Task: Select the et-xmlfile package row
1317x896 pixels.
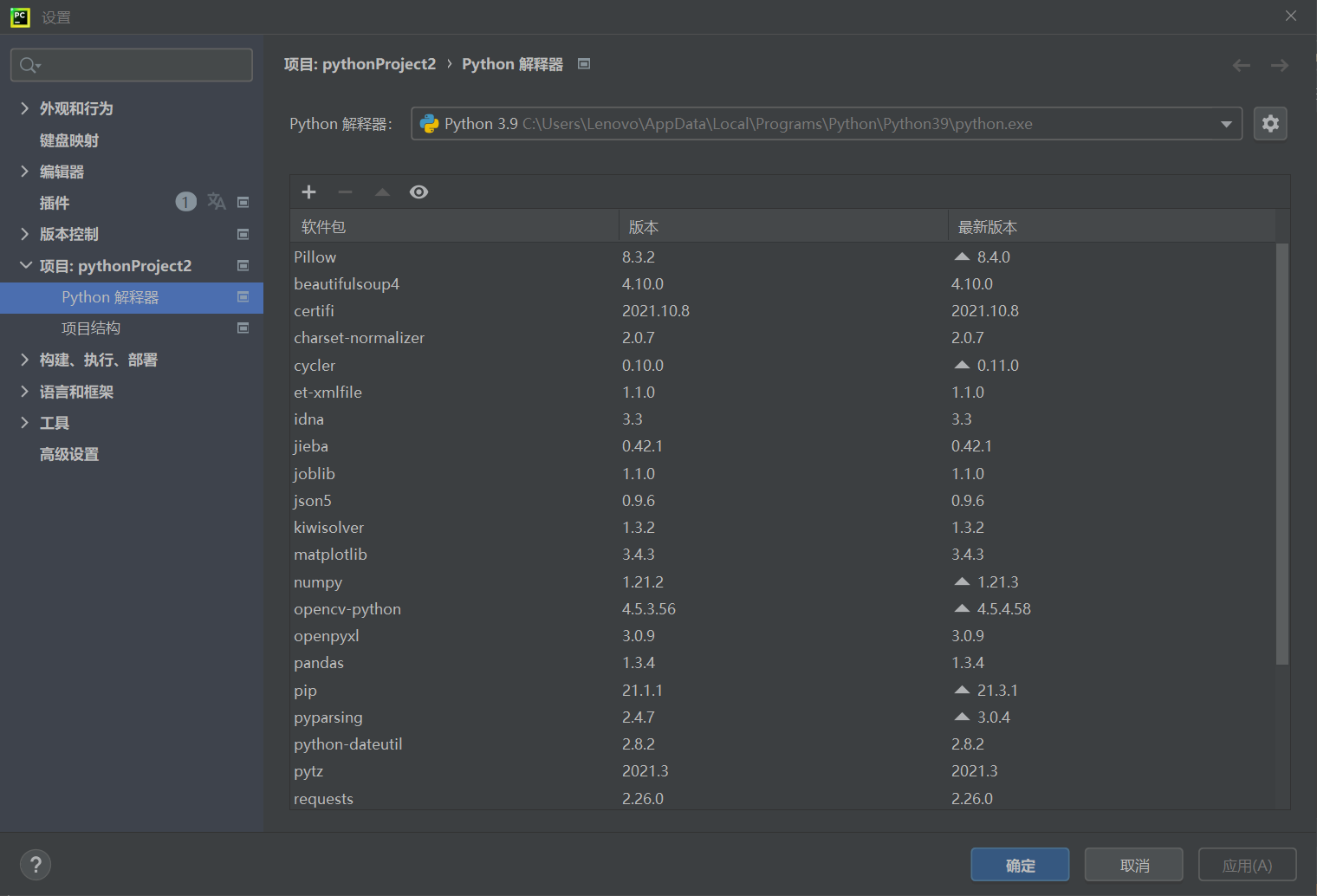Action: [x=783, y=392]
